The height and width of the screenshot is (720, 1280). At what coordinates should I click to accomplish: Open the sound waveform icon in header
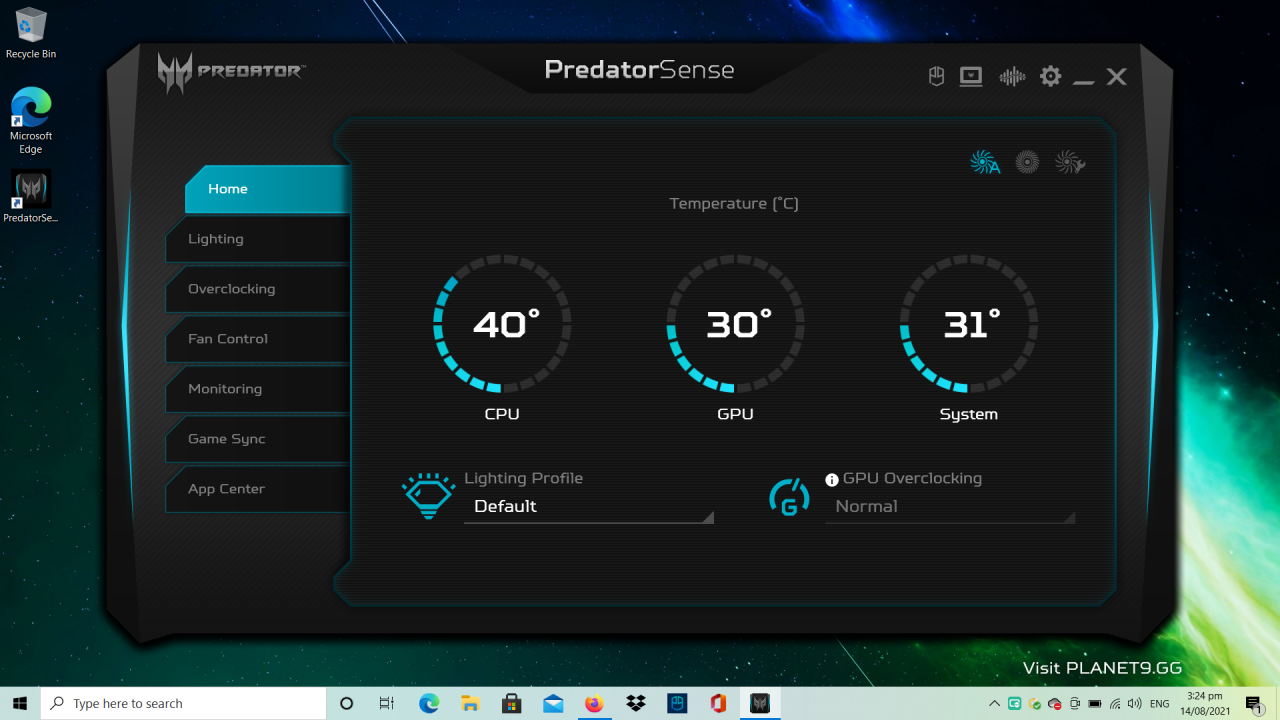point(1012,77)
